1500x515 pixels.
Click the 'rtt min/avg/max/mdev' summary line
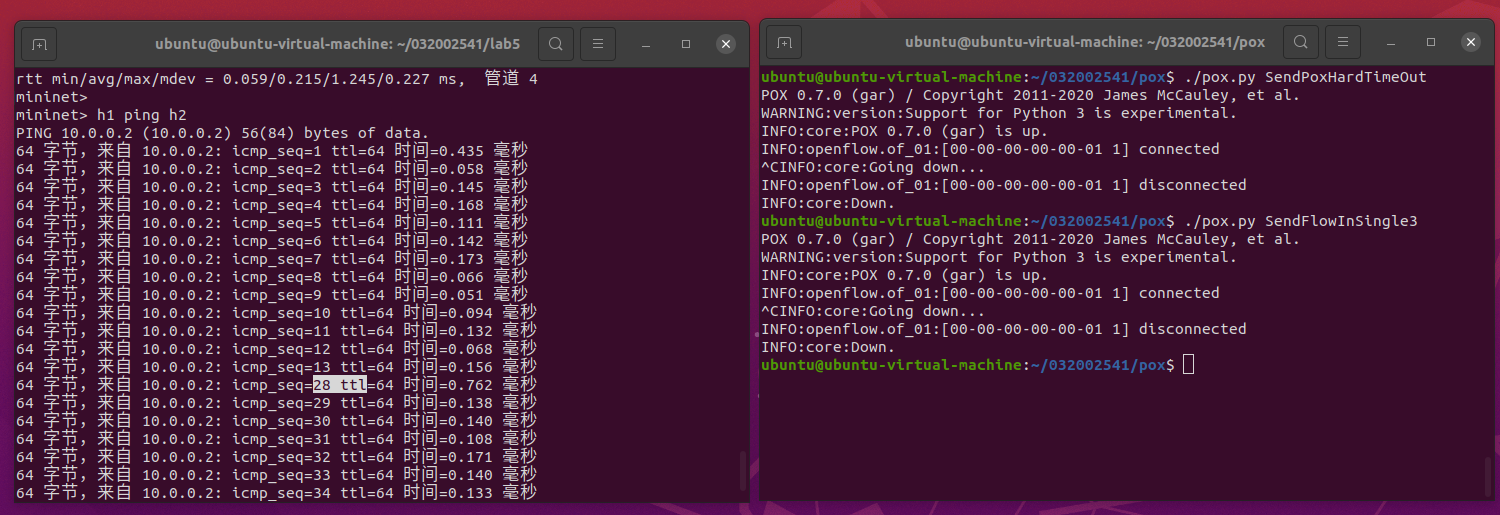pos(277,79)
